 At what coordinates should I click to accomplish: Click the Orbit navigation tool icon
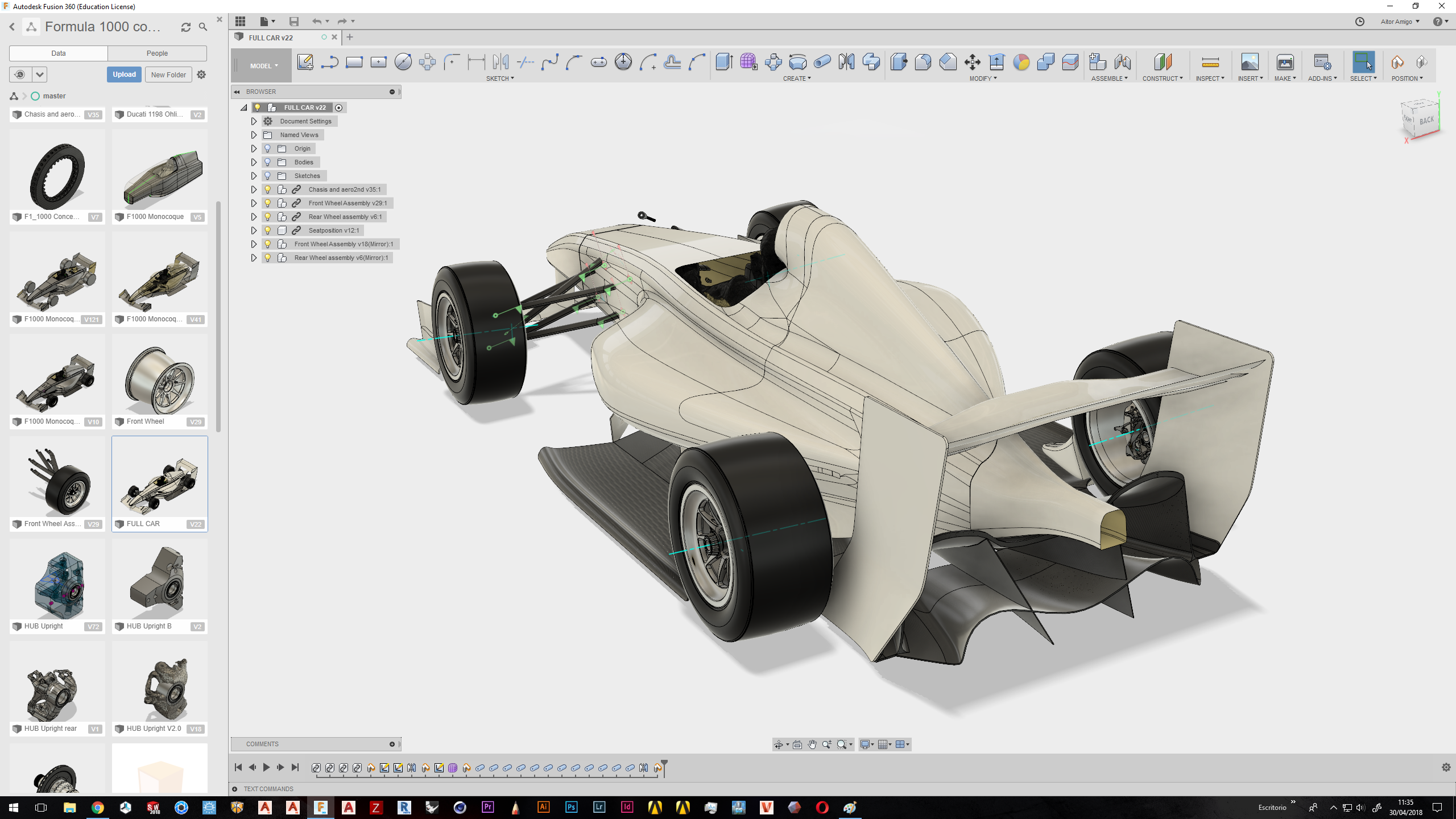[x=779, y=744]
